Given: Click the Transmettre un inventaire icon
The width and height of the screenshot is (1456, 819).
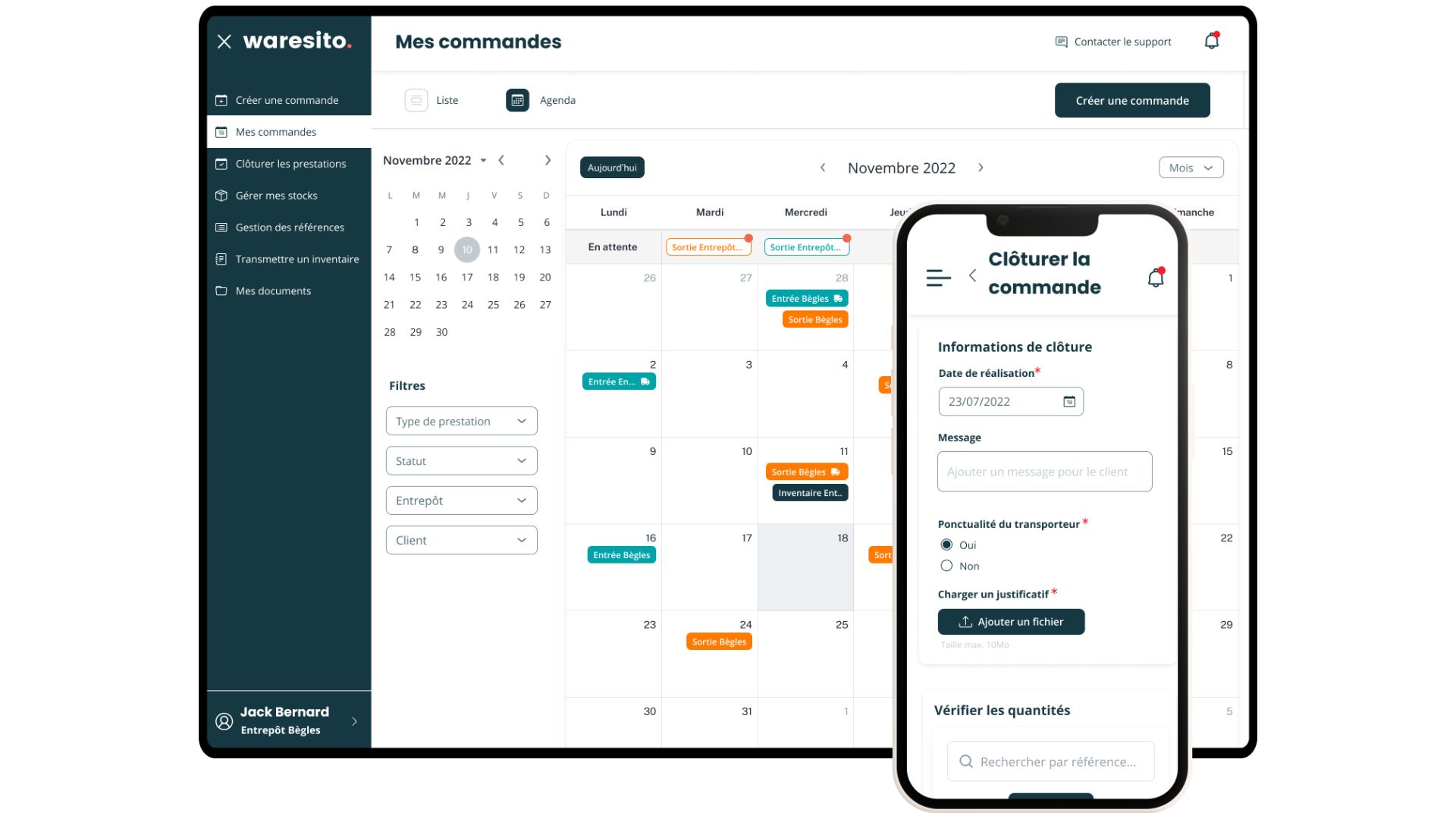Looking at the screenshot, I should coord(221,259).
